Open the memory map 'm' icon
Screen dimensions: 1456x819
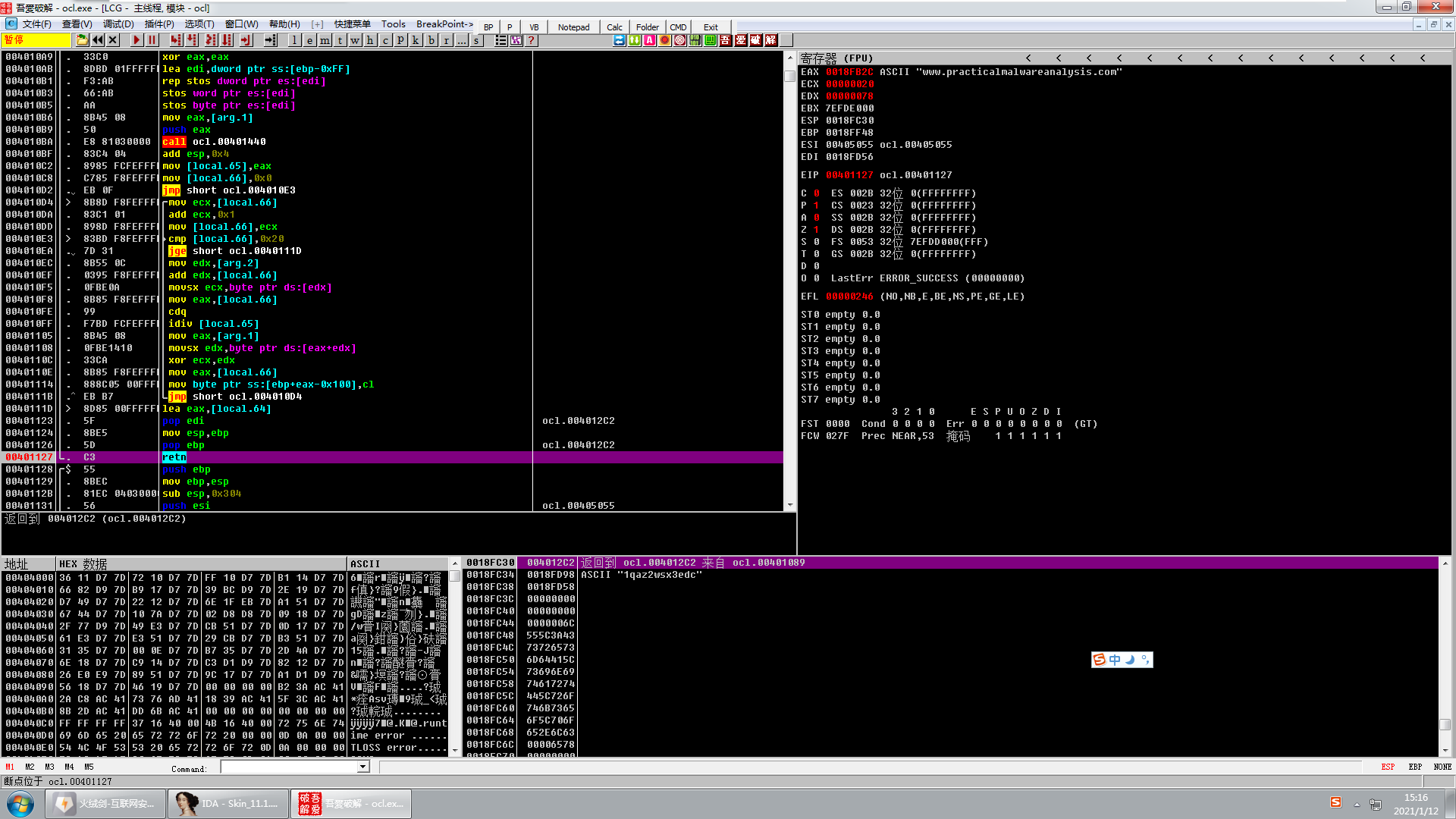click(325, 40)
